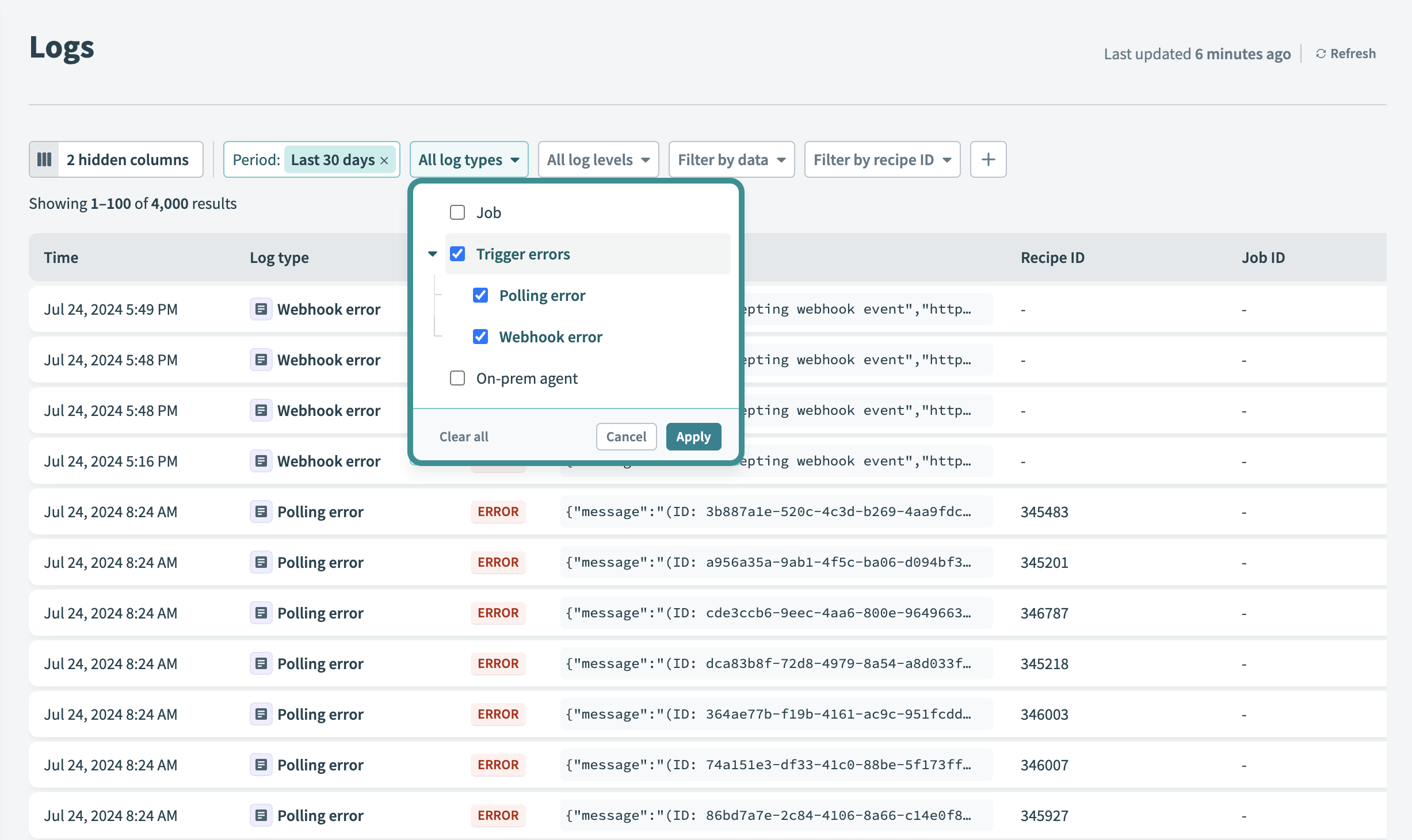Click the Clear all link

[464, 437]
